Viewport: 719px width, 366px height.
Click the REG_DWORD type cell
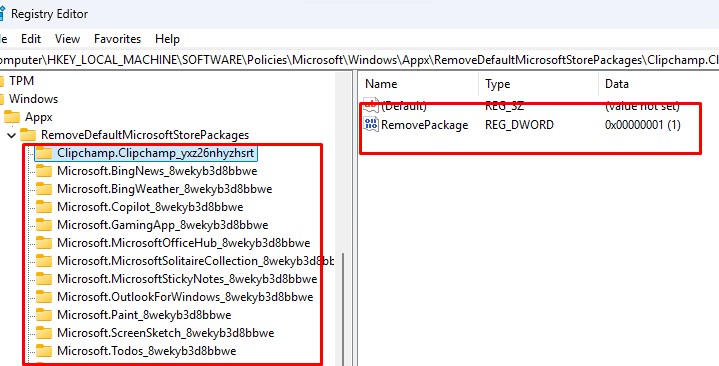coord(520,125)
